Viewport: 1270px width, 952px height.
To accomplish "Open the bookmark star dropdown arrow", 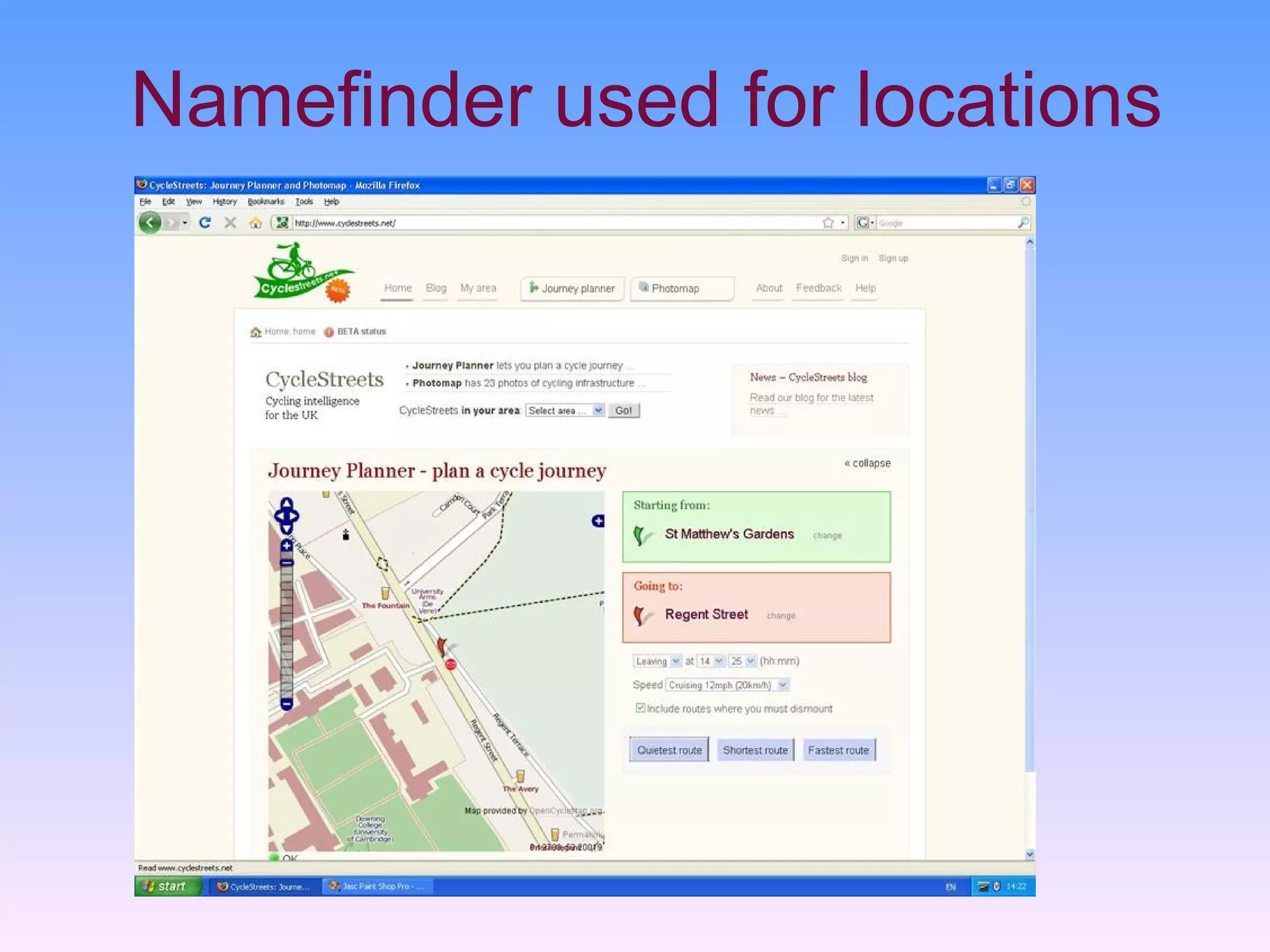I will point(842,223).
